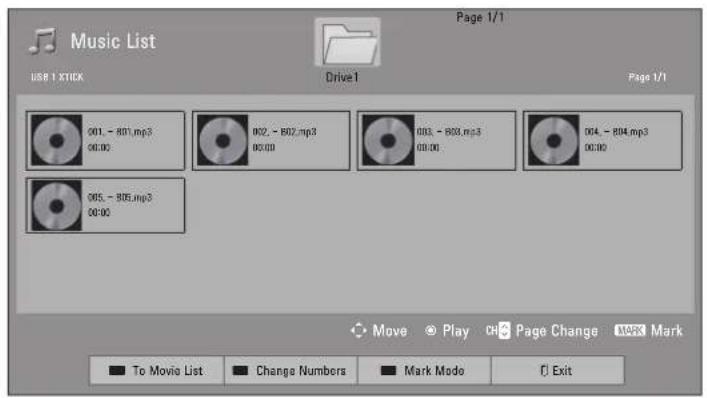The width and height of the screenshot is (707, 398).
Task: Click the Play circle icon
Action: coord(431,331)
